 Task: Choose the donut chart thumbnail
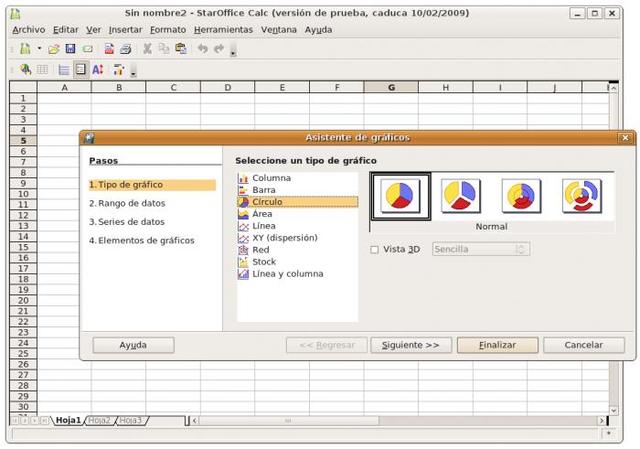tap(521, 196)
